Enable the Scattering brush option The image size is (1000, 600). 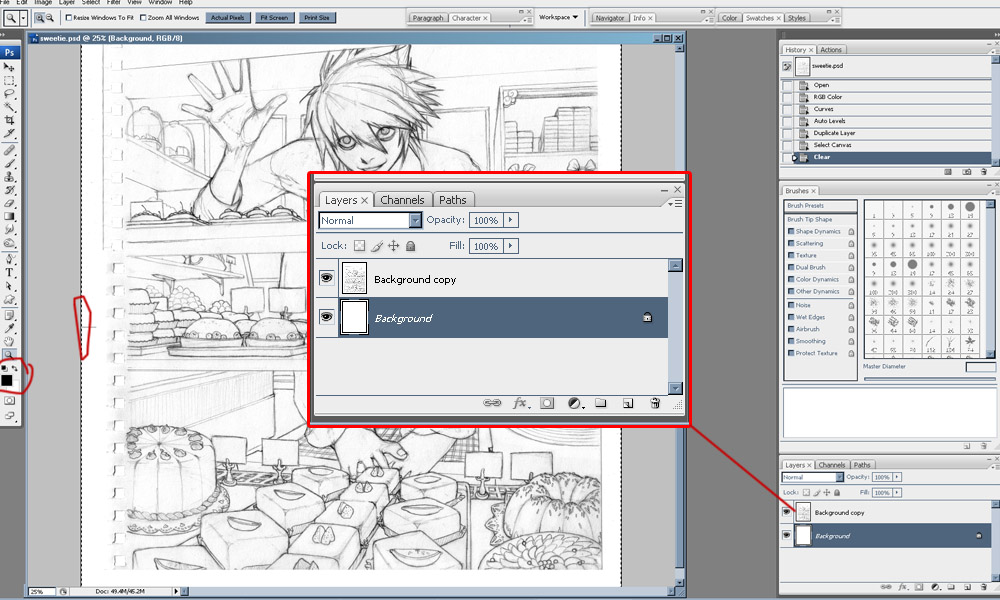pyautogui.click(x=791, y=244)
